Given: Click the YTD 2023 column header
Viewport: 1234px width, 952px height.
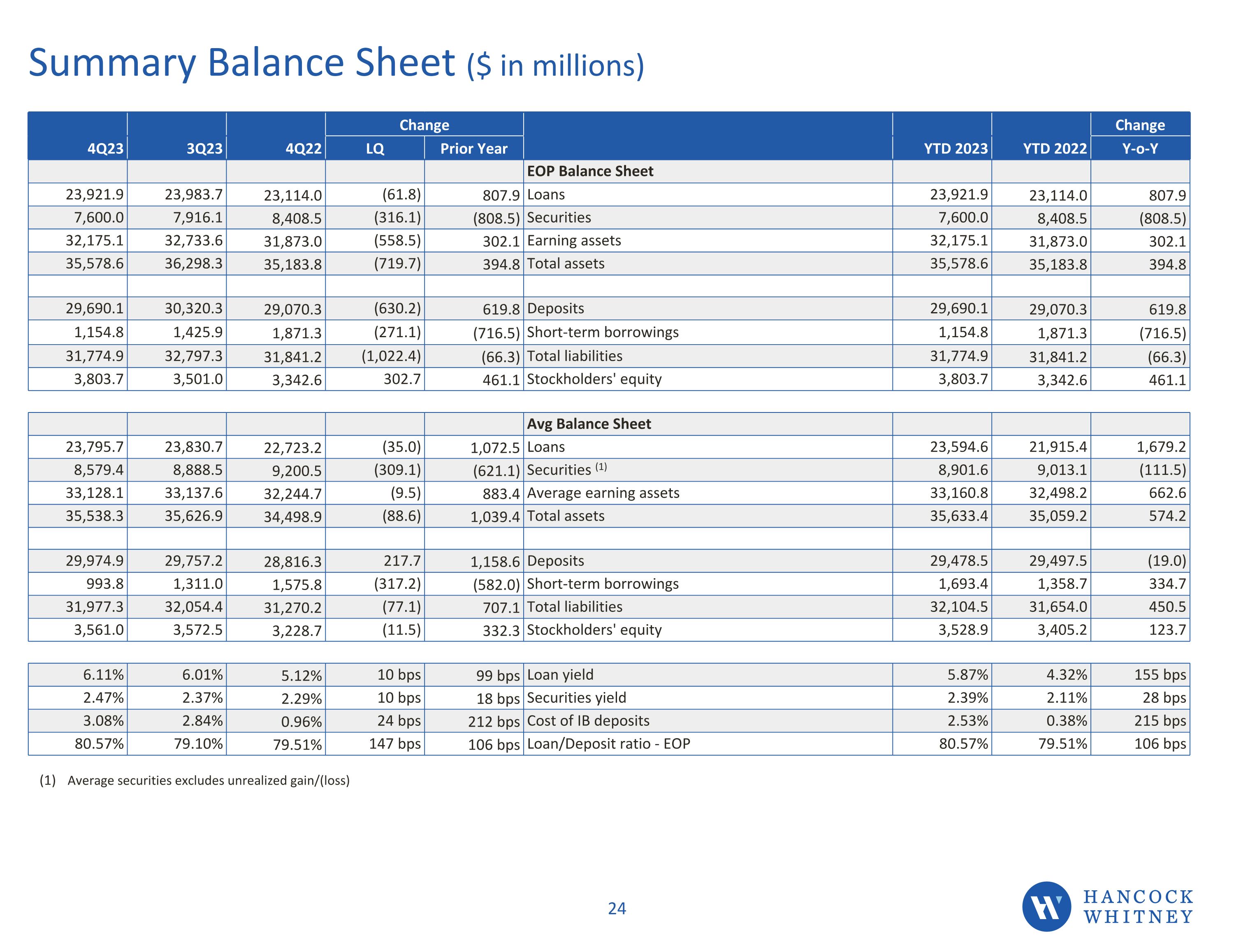Looking at the screenshot, I should tap(956, 148).
